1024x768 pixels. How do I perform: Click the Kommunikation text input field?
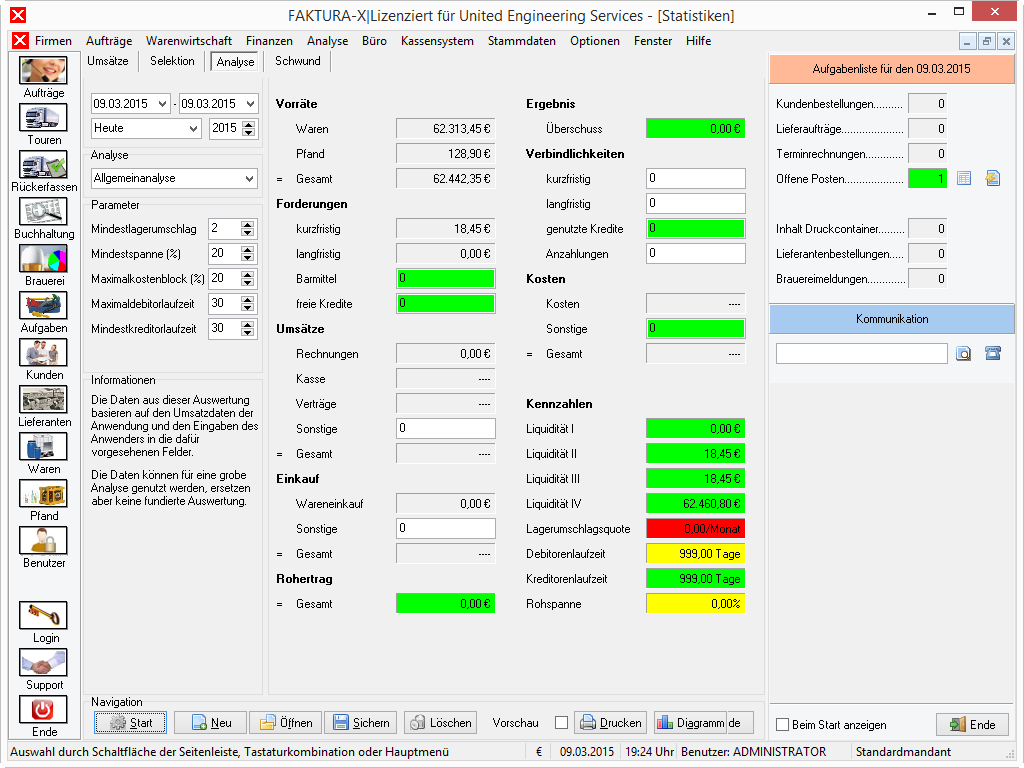(x=861, y=353)
